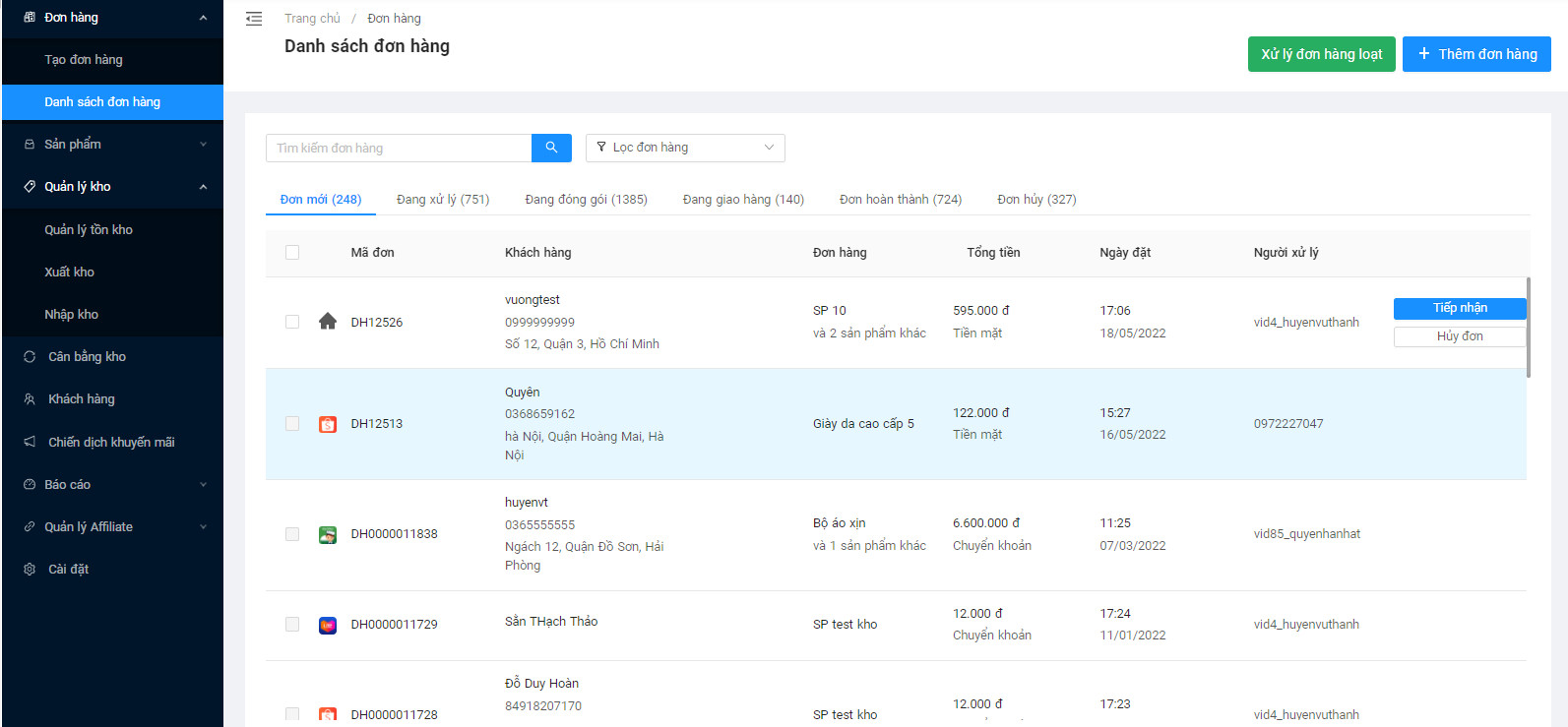This screenshot has width=1568, height=727.
Task: Click the sidebar collapse menu icon
Action: click(254, 19)
